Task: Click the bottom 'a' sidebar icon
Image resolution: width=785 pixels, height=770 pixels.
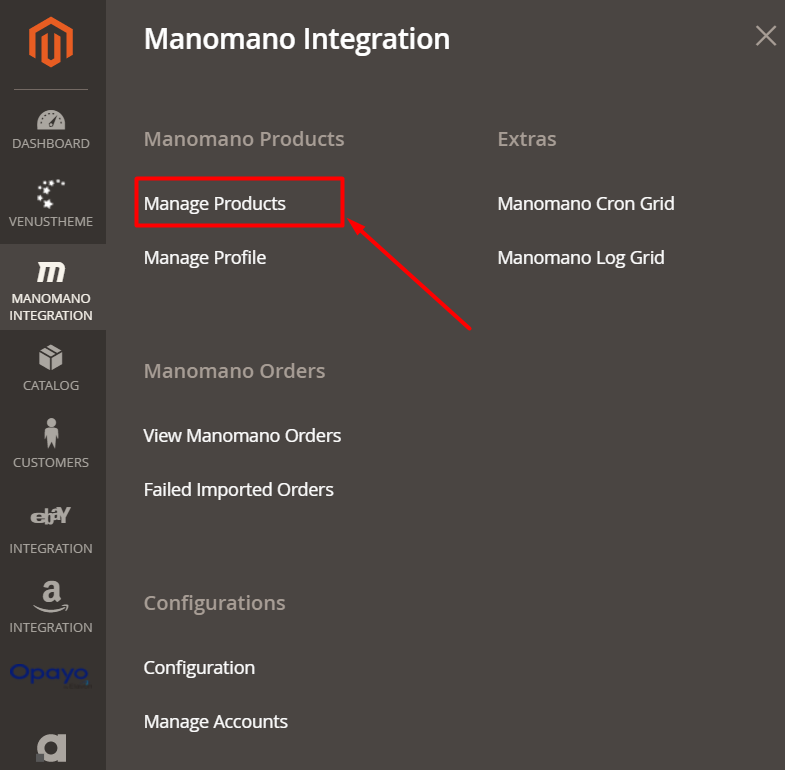Action: pyautogui.click(x=51, y=748)
